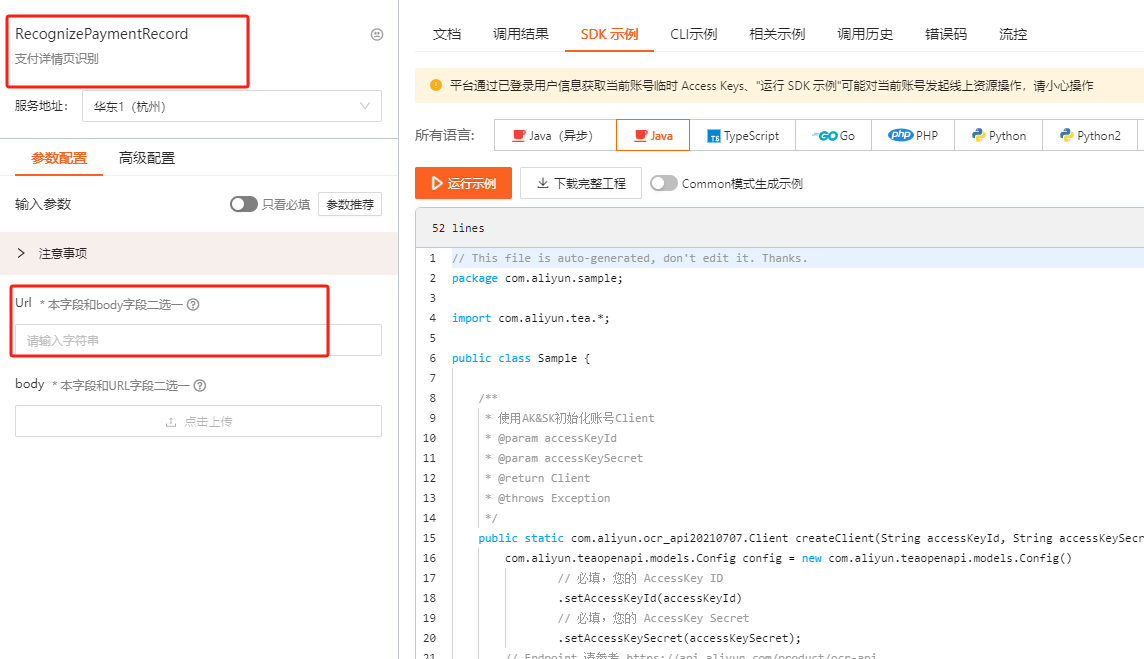Open the Url field help question icon

(193, 304)
